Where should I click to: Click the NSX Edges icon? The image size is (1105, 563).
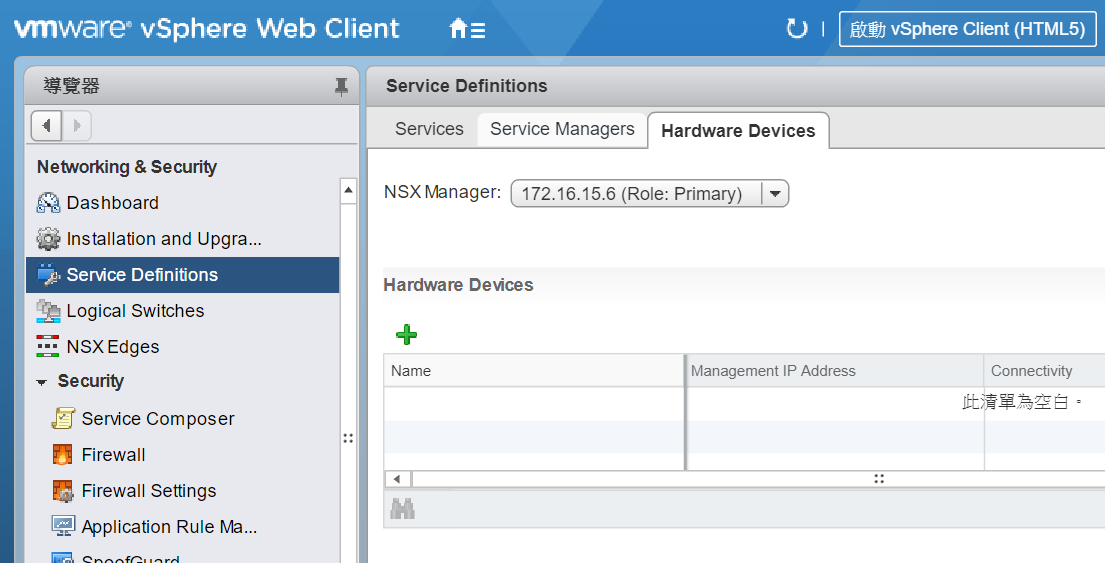point(48,347)
